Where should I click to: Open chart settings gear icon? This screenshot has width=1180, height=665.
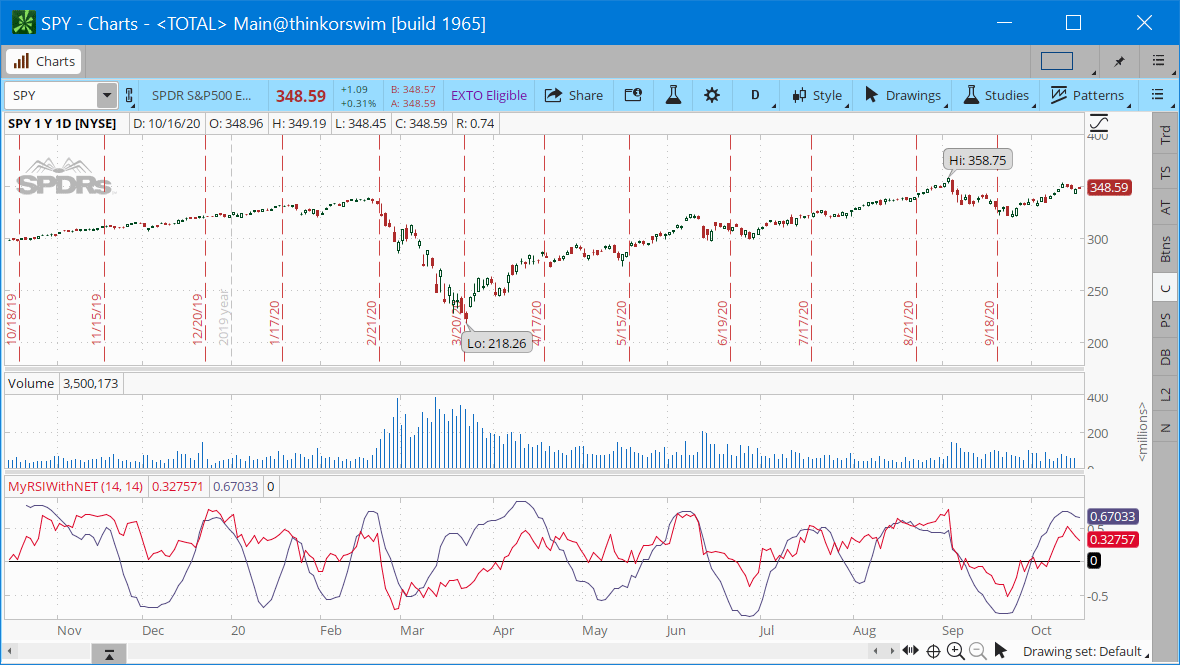711,95
